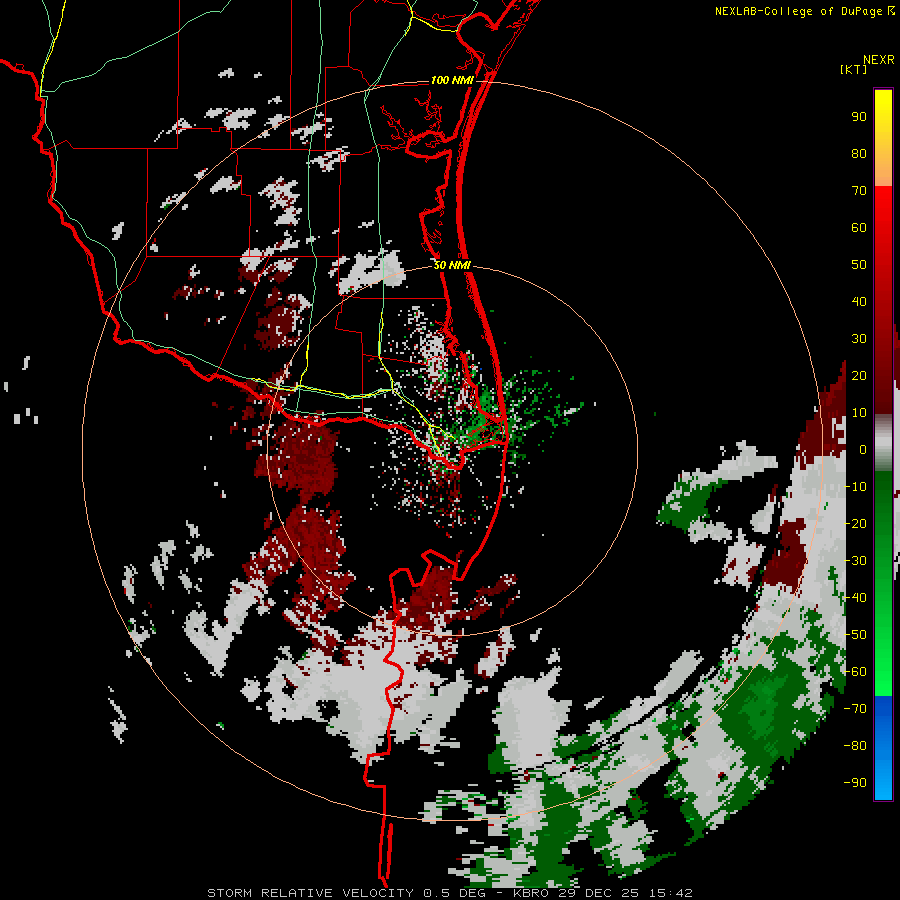Click the -70 scale value
Viewport: 900px width, 900px height.
click(x=855, y=709)
